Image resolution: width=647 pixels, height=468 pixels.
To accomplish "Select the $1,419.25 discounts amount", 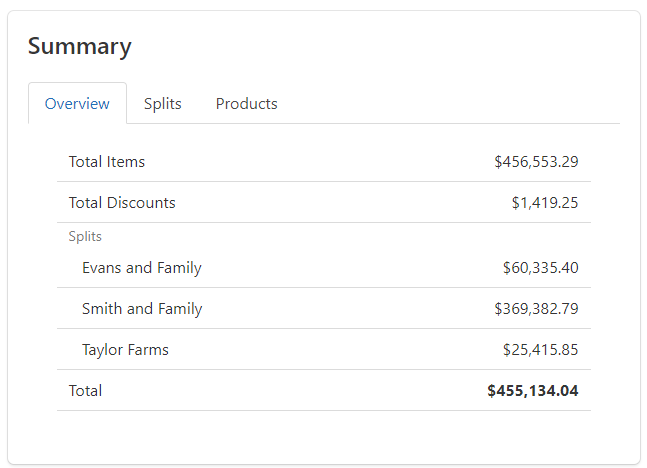I will click(545, 202).
